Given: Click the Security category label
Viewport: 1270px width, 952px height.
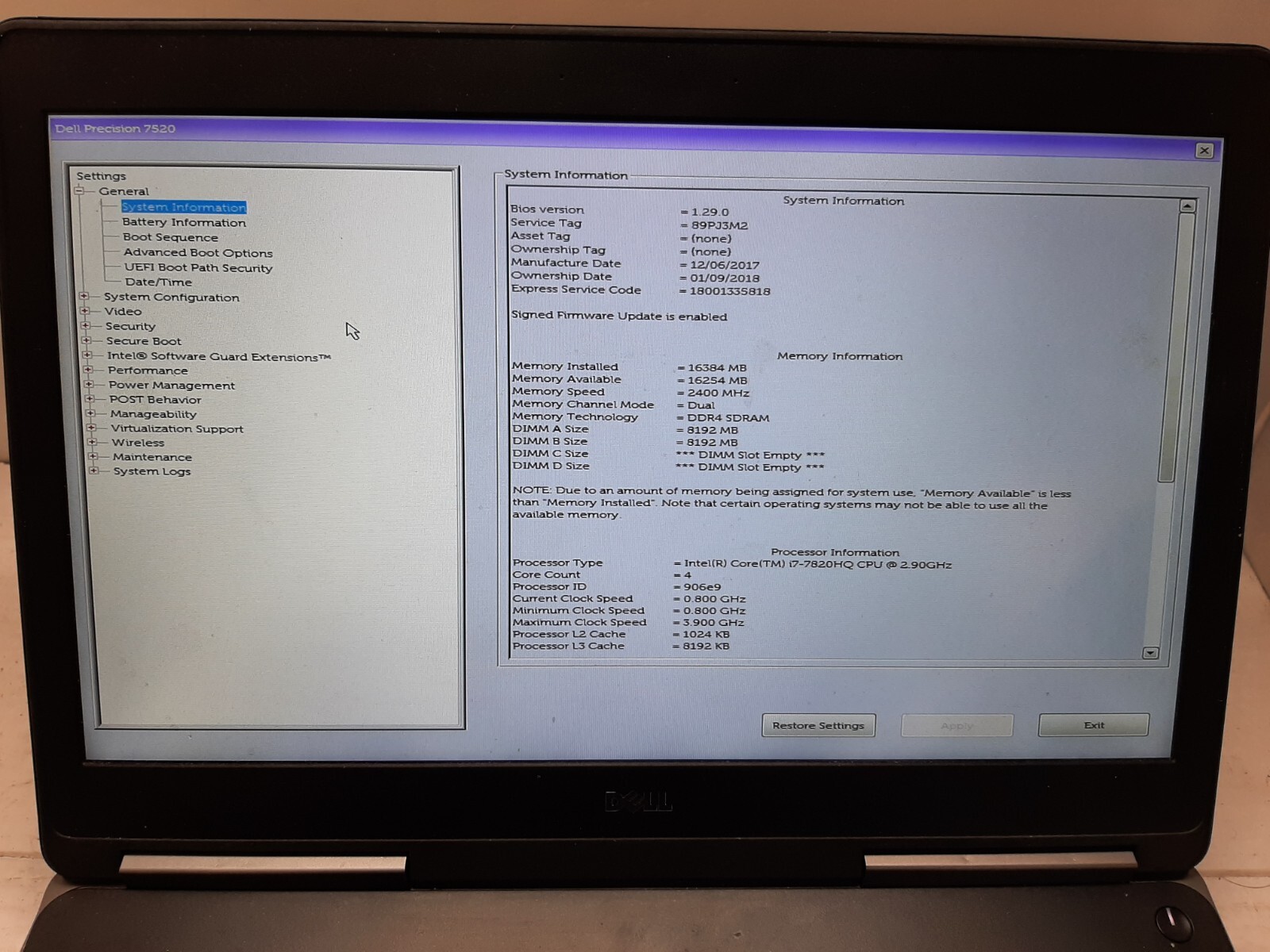Looking at the screenshot, I should click(130, 326).
